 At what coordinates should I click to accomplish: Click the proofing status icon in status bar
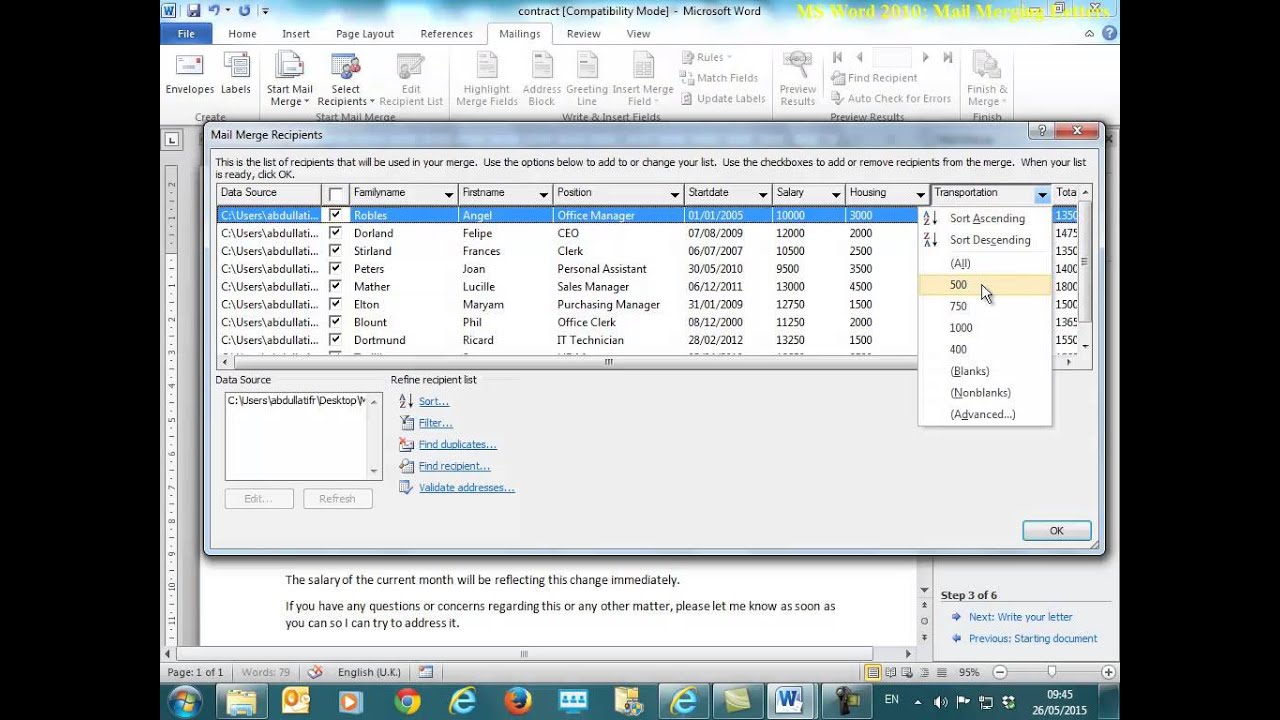[x=315, y=672]
